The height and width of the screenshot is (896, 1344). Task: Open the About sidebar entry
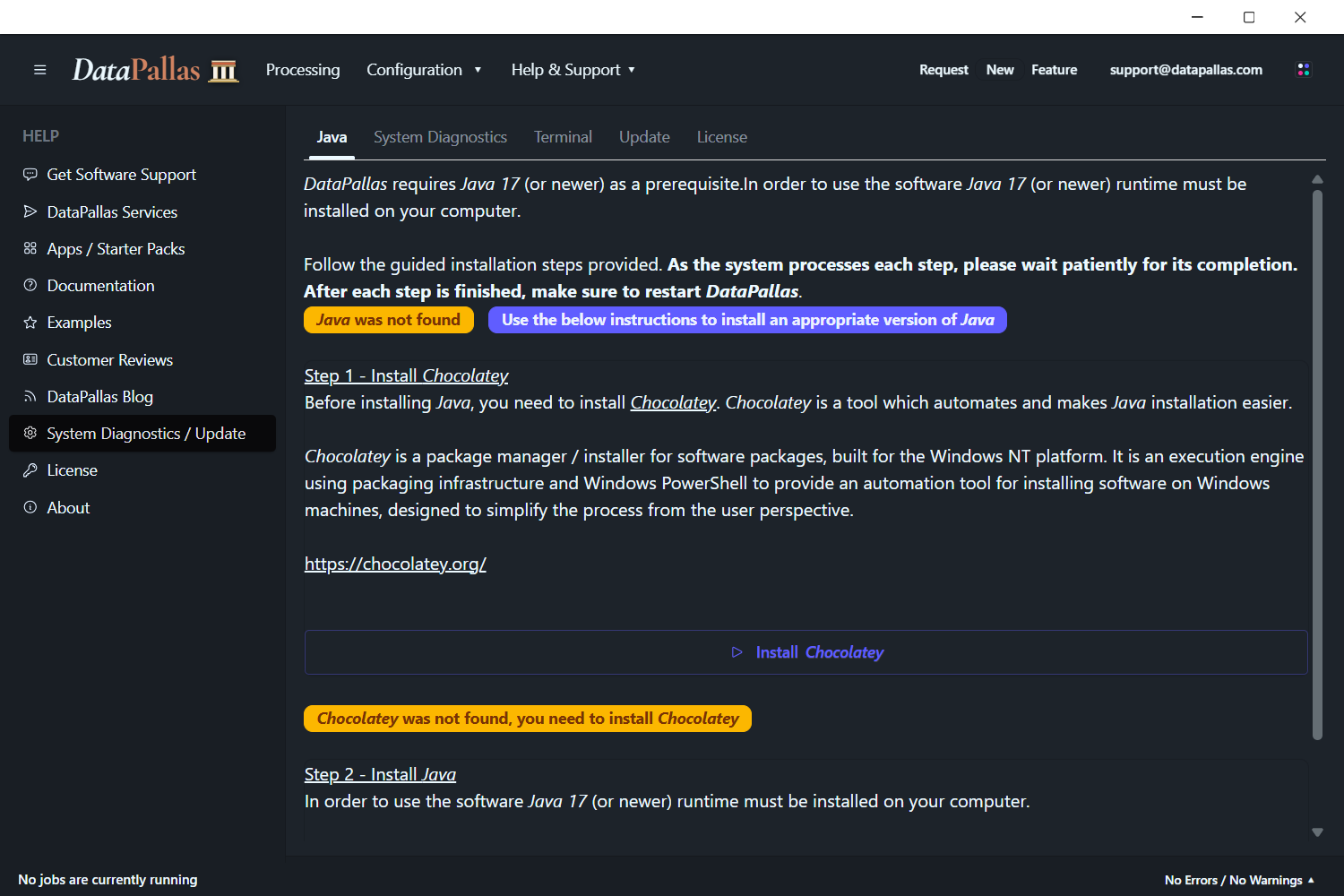pyautogui.click(x=142, y=507)
